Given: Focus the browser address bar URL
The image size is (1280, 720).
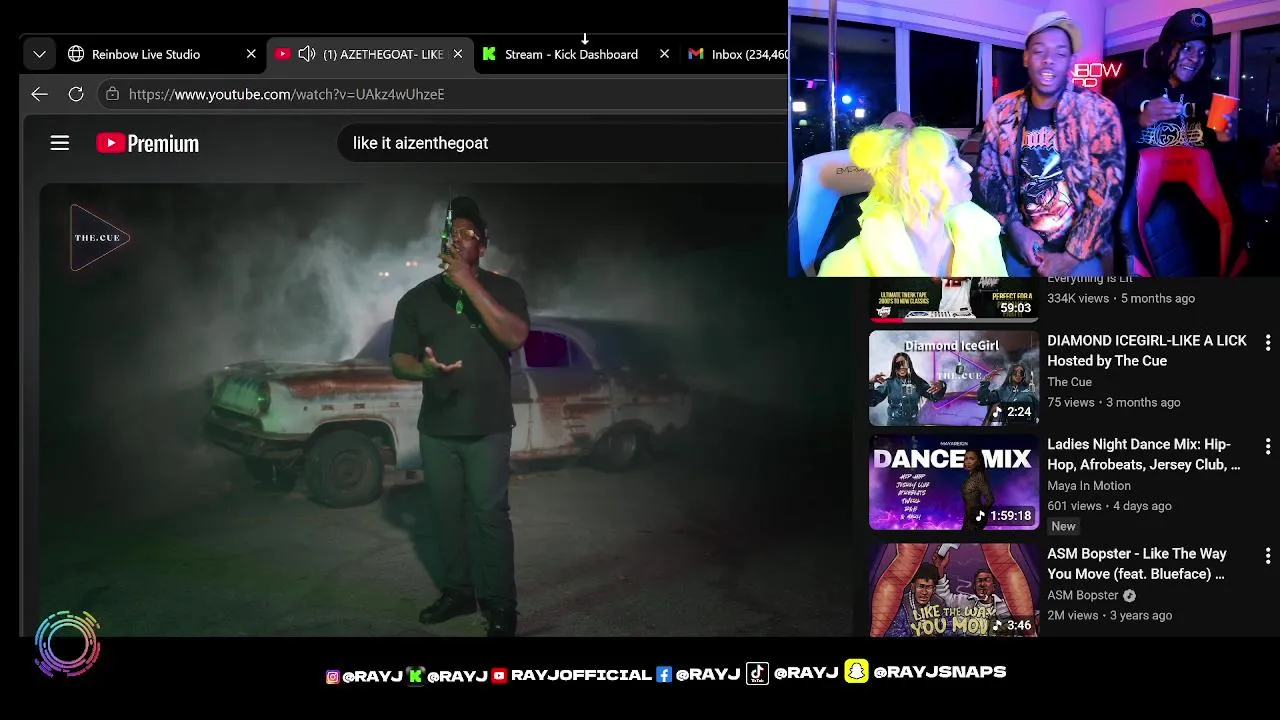Looking at the screenshot, I should pos(286,94).
